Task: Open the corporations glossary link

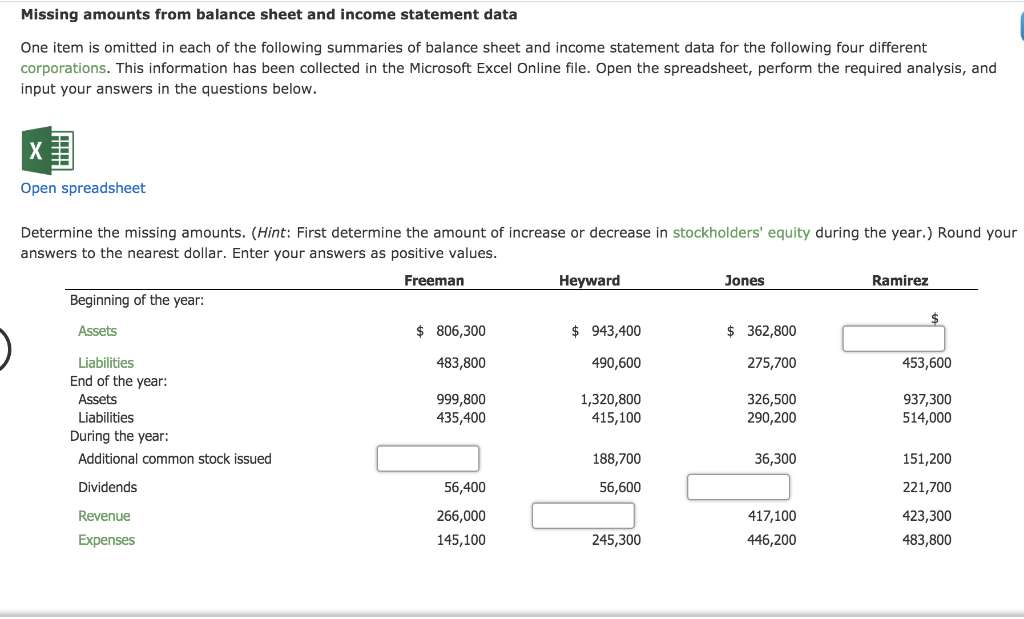Action: tap(60, 67)
